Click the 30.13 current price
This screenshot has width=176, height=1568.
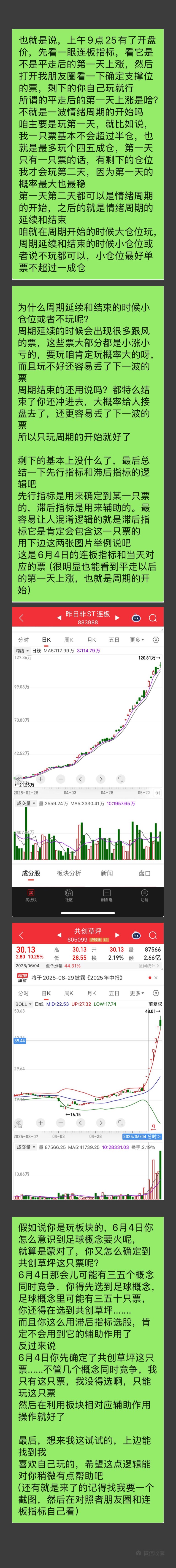(26, 950)
